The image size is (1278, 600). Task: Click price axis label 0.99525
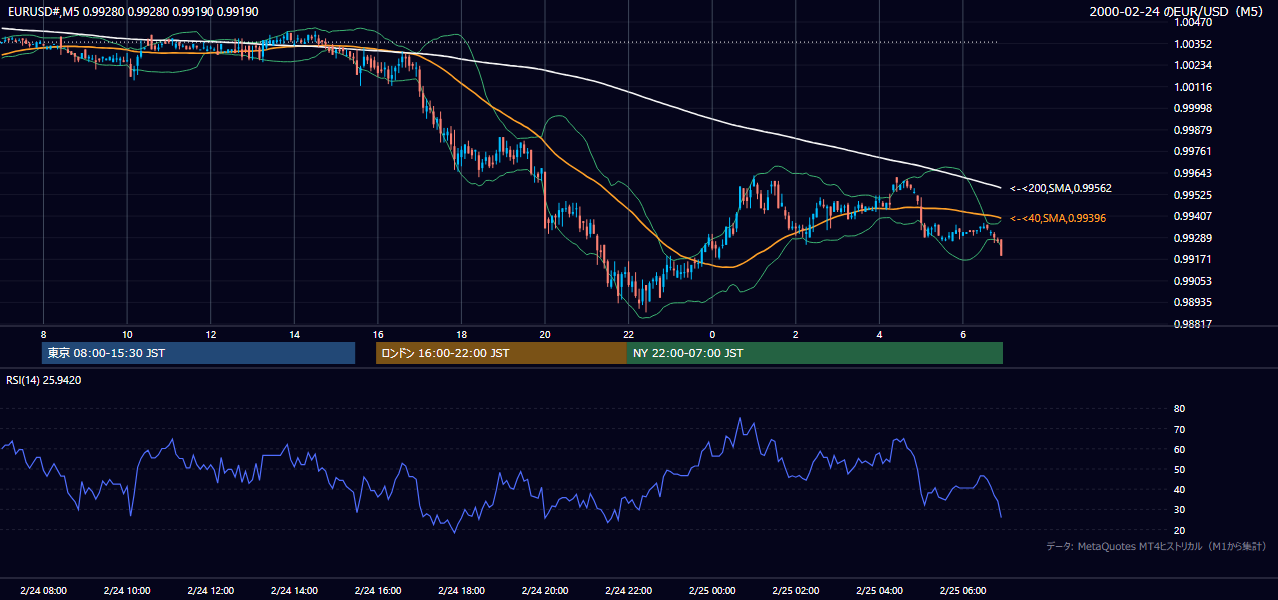pyautogui.click(x=1194, y=195)
